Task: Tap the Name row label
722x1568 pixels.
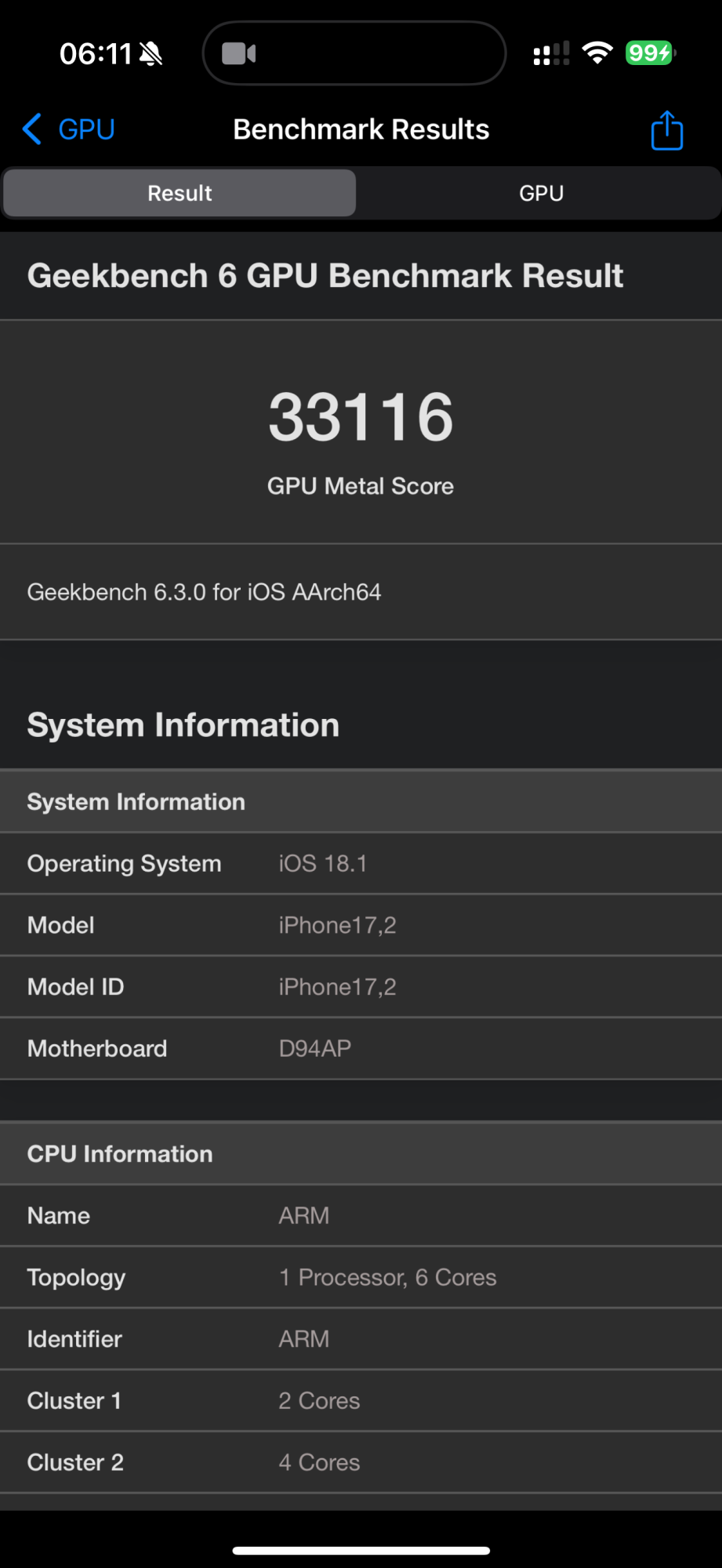Action: click(x=59, y=1215)
